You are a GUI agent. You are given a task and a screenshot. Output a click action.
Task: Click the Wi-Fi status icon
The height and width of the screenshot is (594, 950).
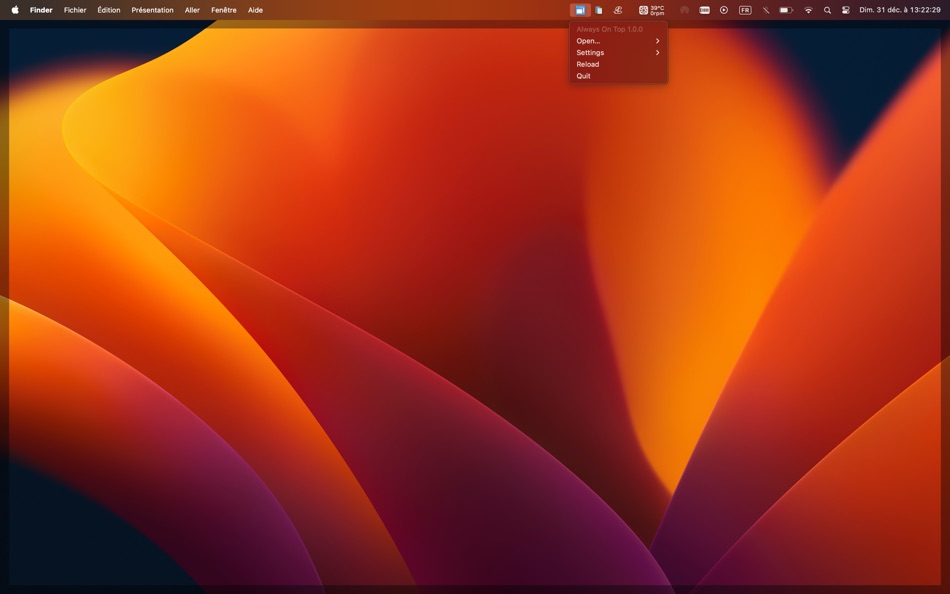pyautogui.click(x=807, y=9)
